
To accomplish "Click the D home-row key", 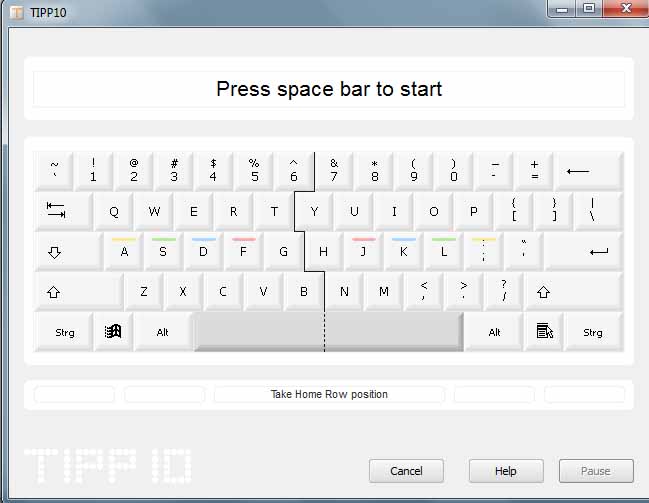I will (204, 251).
